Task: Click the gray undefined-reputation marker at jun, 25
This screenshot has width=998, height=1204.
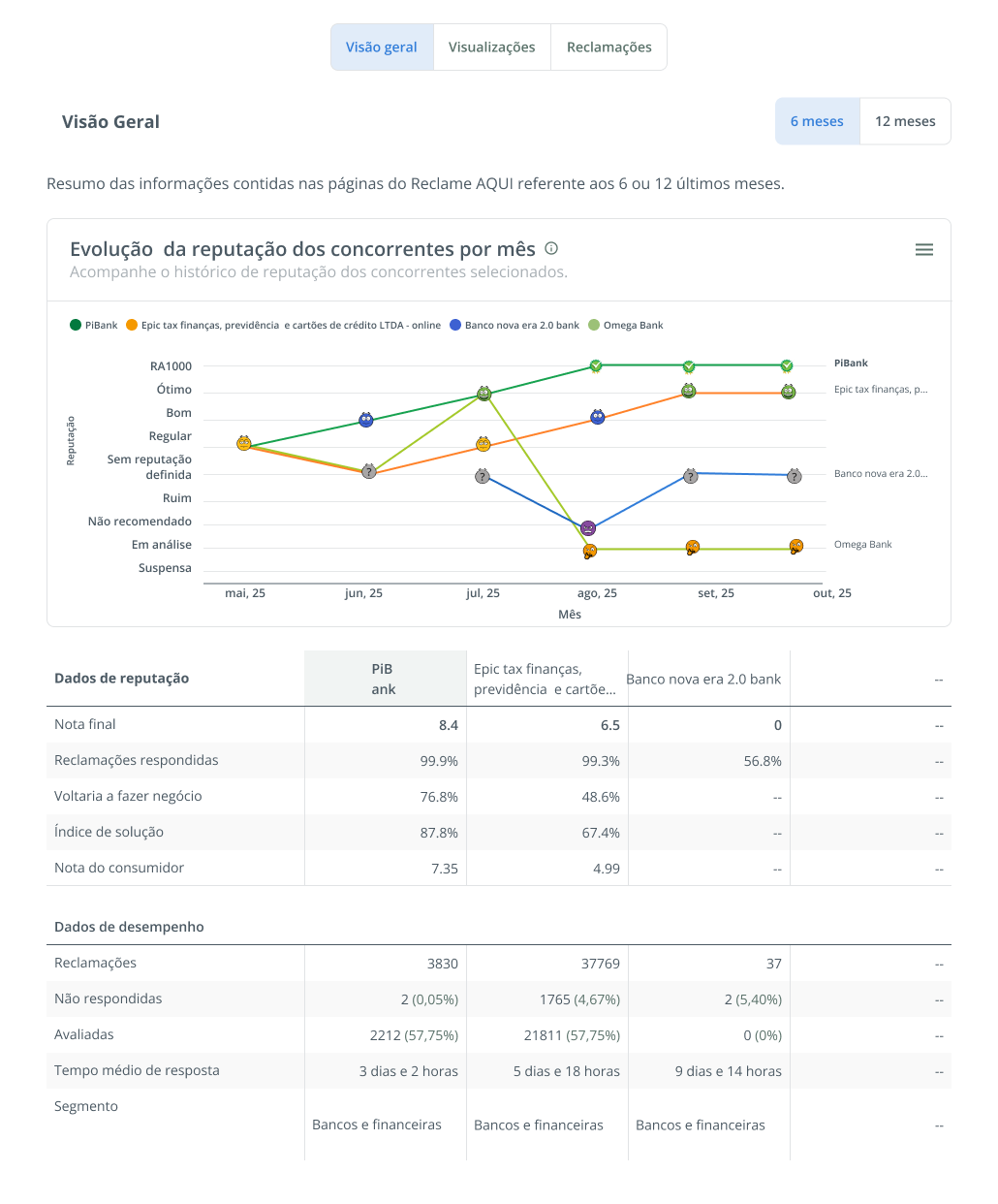Action: tap(369, 471)
